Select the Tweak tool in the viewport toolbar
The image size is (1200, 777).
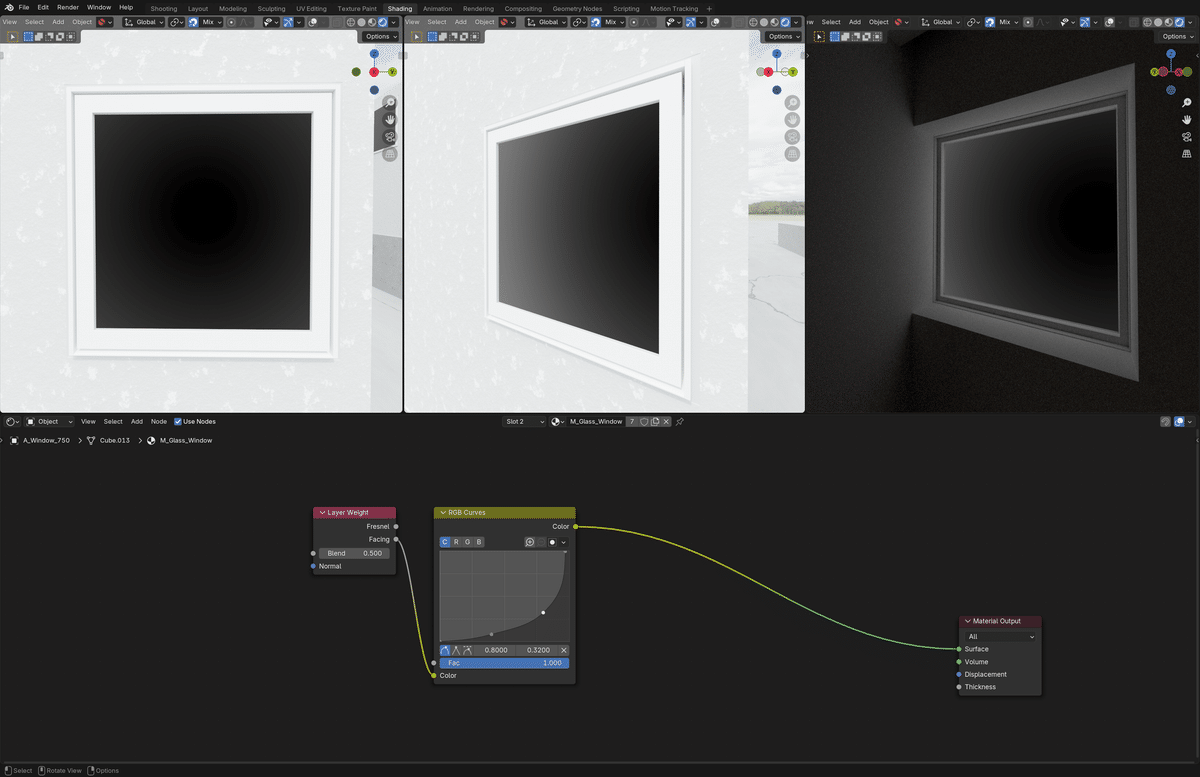pyautogui.click(x=11, y=37)
